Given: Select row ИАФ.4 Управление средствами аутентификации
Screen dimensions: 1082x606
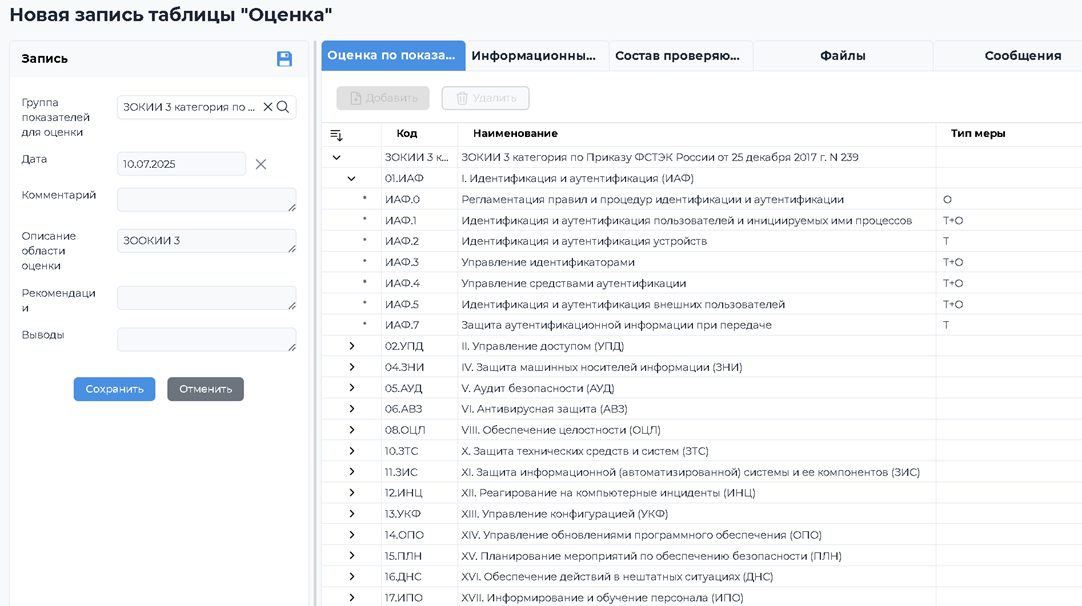Looking at the screenshot, I should click(702, 283).
